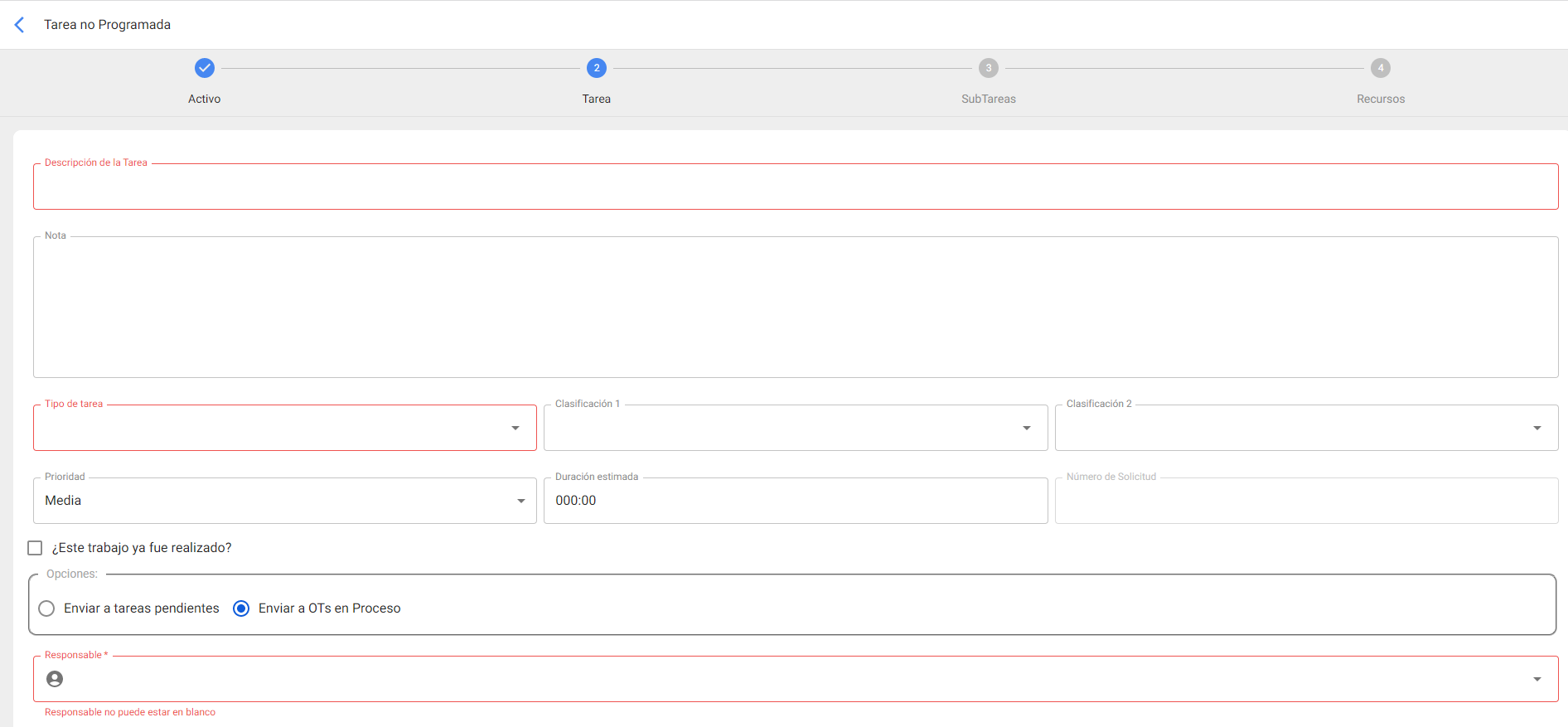The image size is (1568, 727).
Task: Click the Activo step checkmark icon
Action: point(205,68)
